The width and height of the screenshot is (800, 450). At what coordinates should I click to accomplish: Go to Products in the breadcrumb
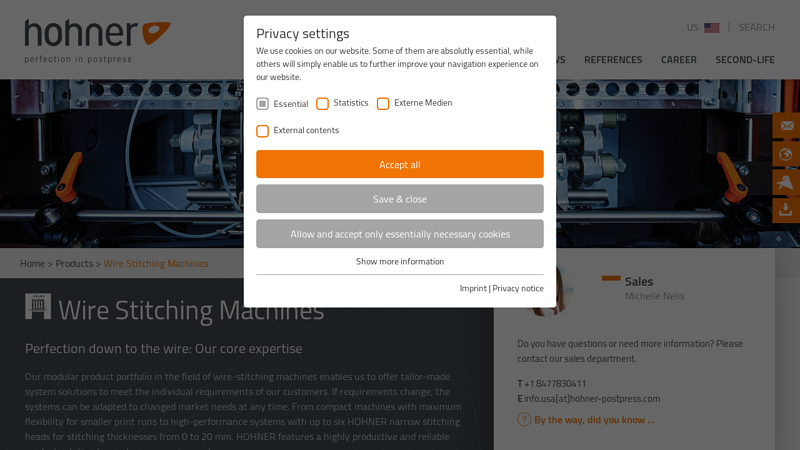pyautogui.click(x=74, y=264)
